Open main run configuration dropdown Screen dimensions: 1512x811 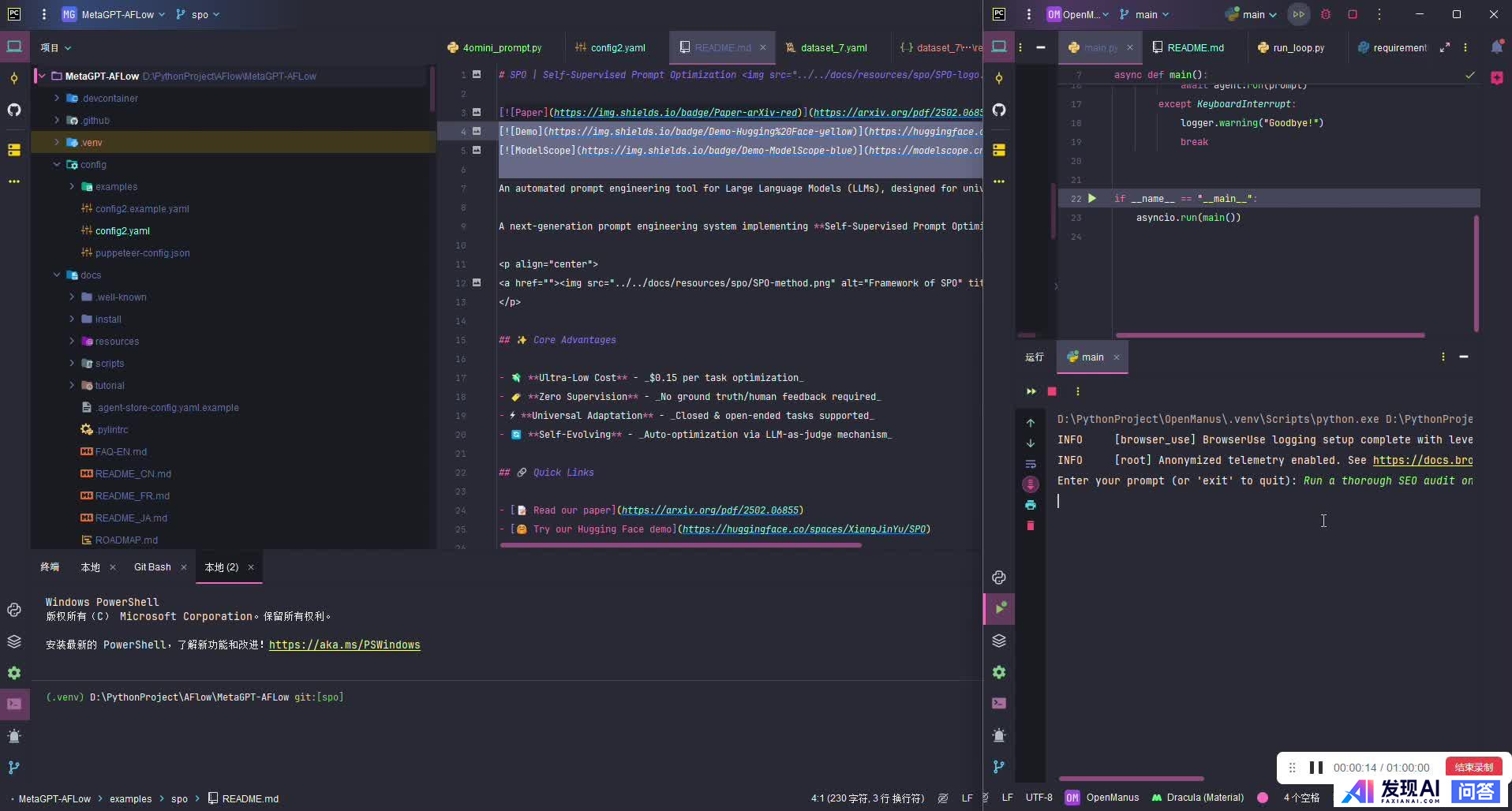pyautogui.click(x=1251, y=14)
